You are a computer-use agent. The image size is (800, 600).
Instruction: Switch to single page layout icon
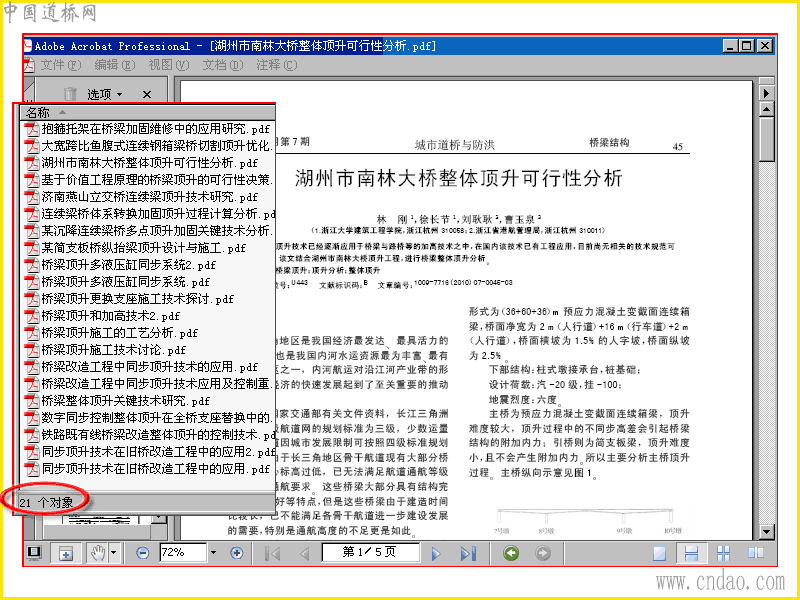tap(659, 554)
